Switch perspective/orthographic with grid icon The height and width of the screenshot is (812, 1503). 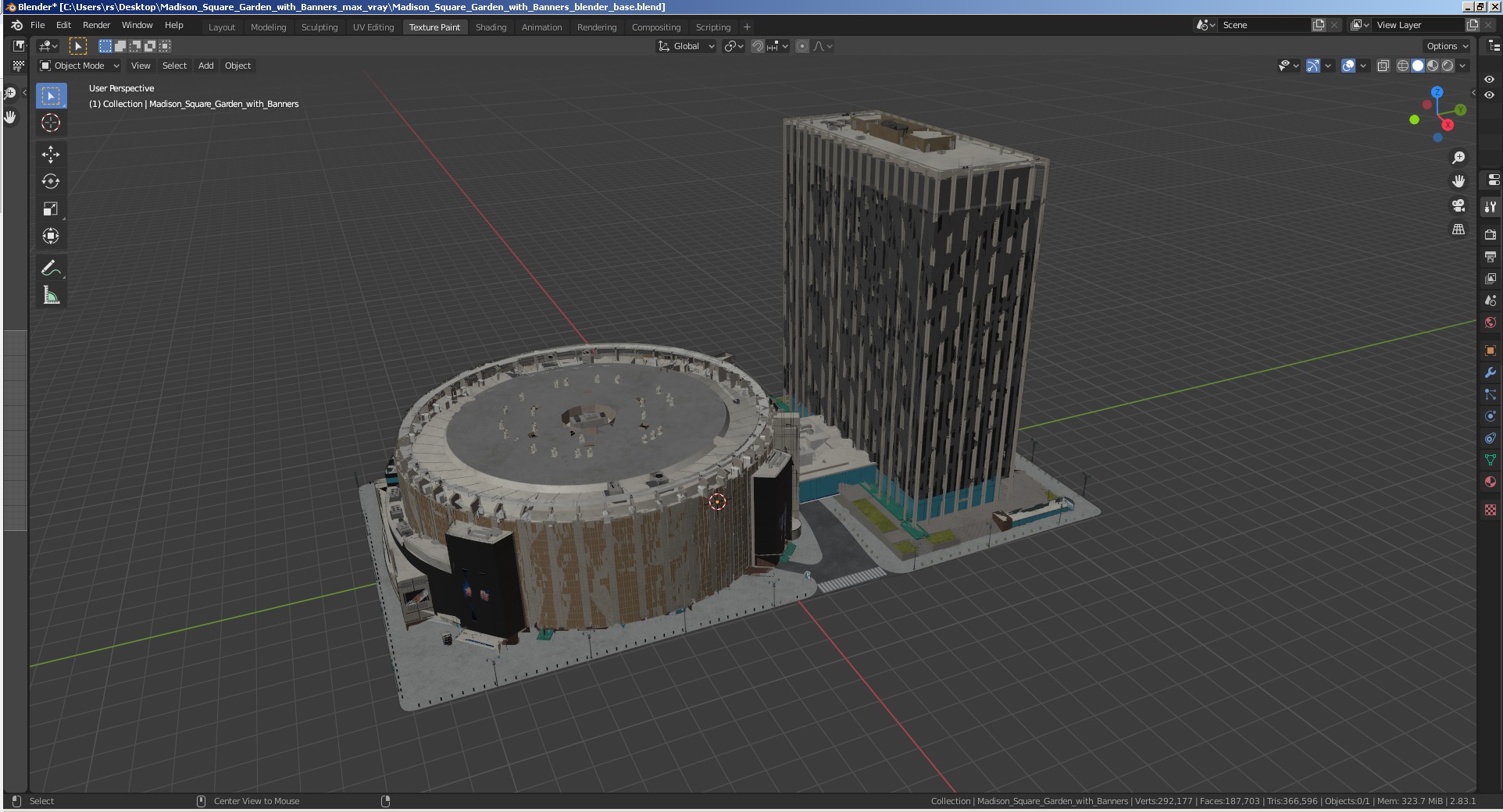1458,230
